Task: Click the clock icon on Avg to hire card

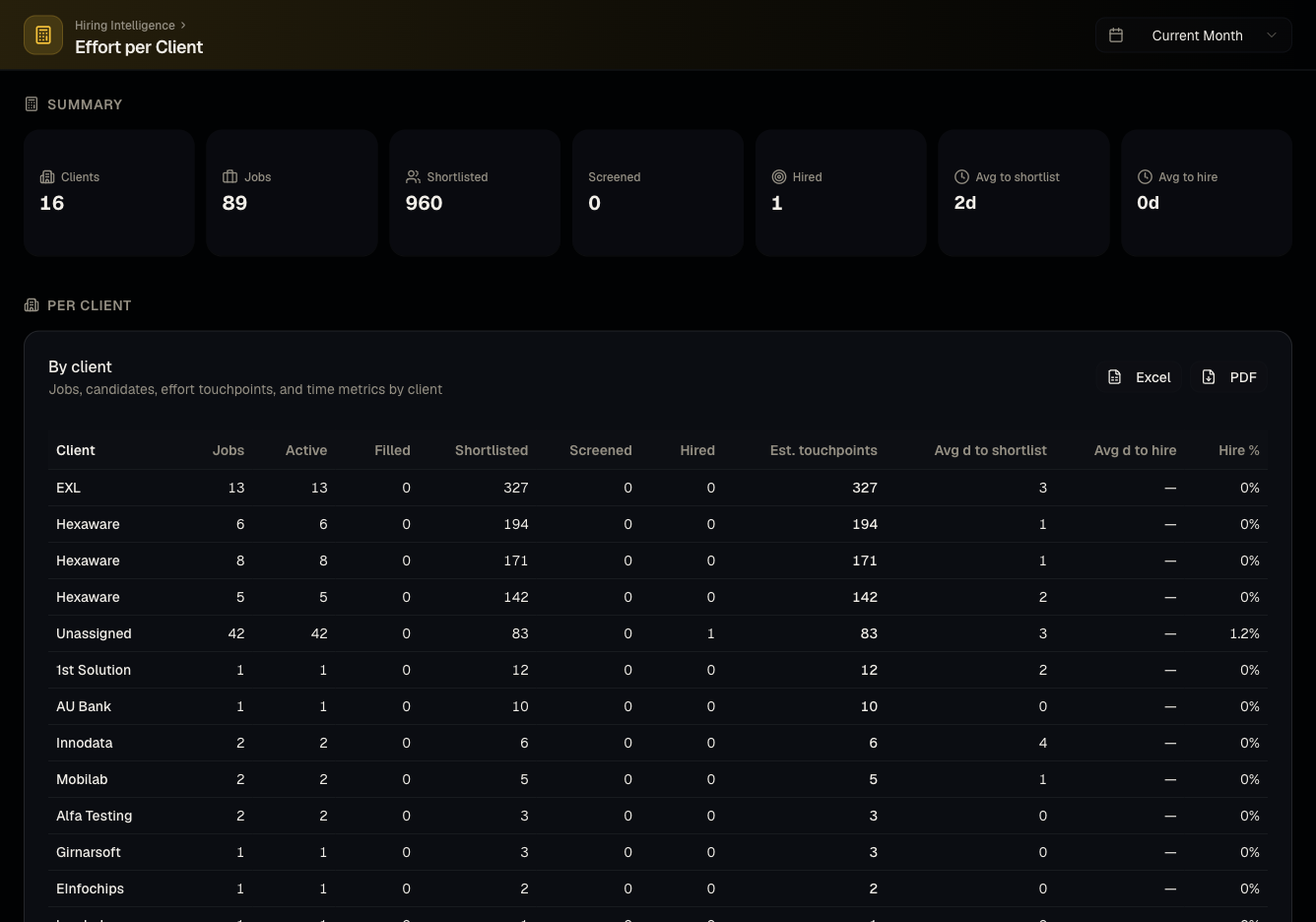Action: (x=1145, y=177)
